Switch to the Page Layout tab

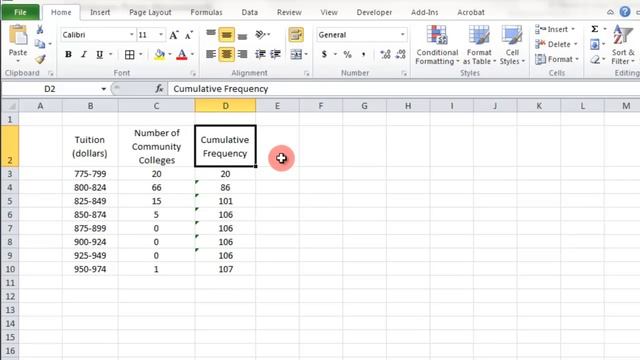pyautogui.click(x=150, y=12)
